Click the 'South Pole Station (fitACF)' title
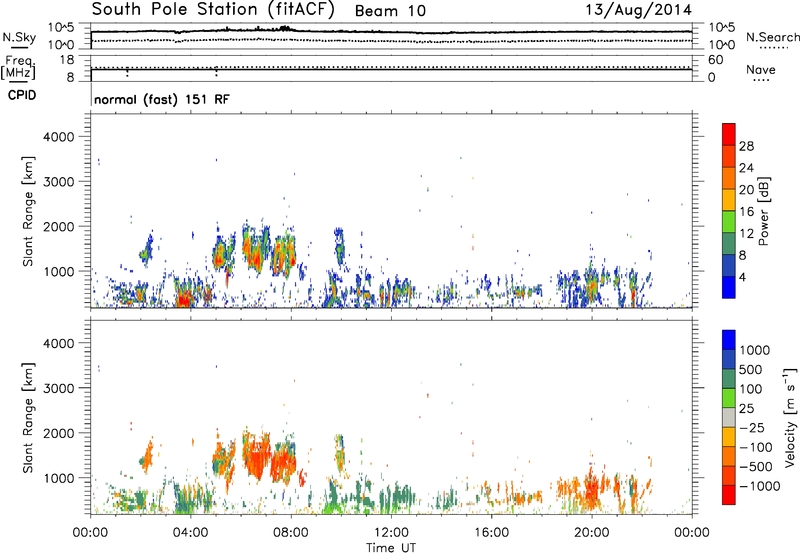Viewport: 800px width, 554px height. click(x=213, y=10)
